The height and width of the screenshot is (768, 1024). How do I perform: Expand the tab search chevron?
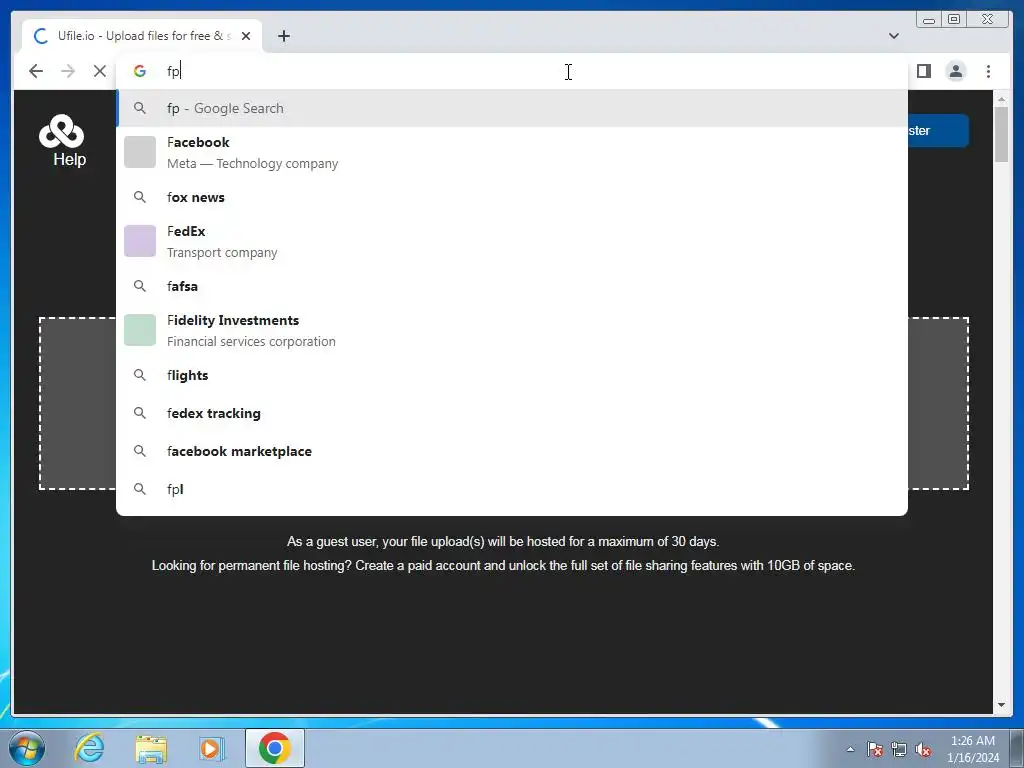click(x=894, y=36)
